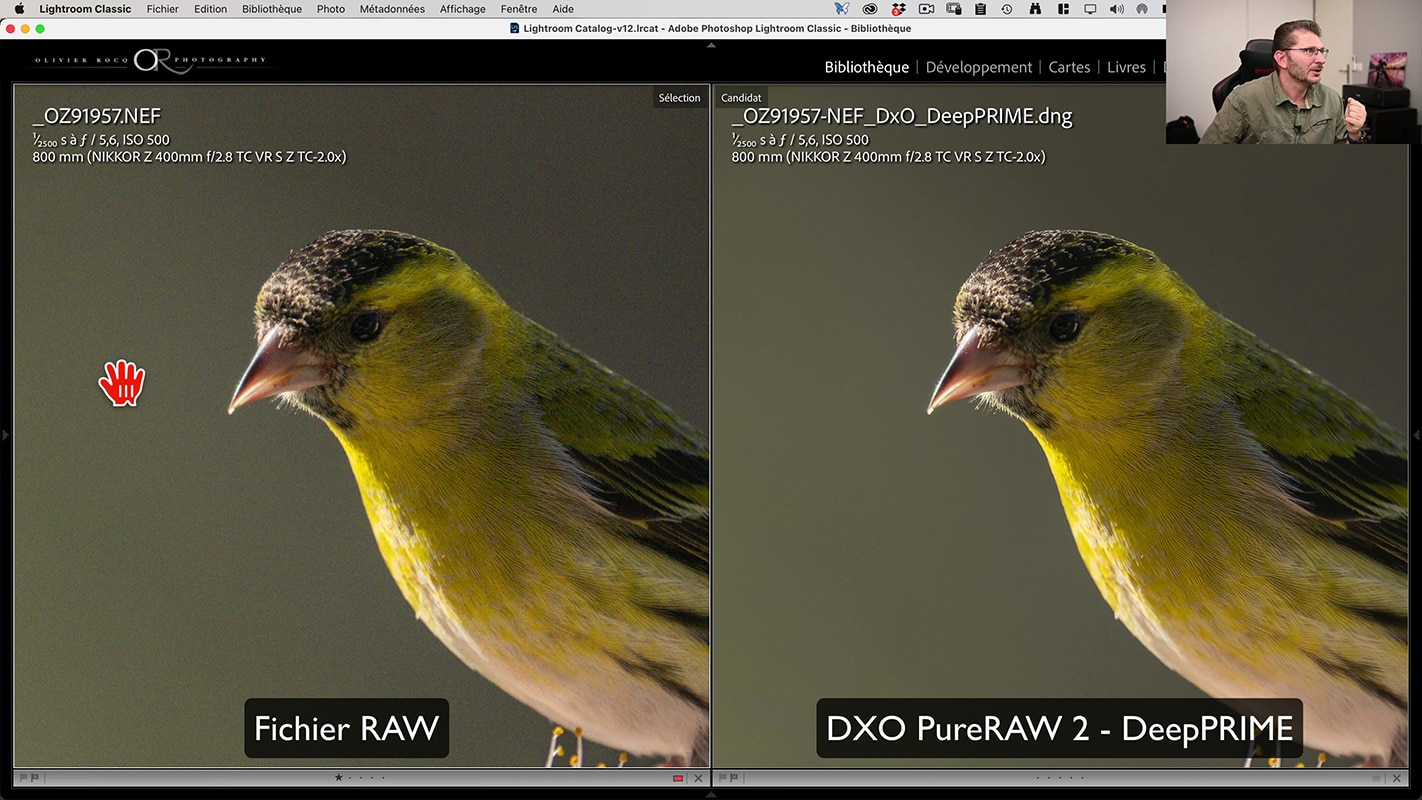Mark the Candidat photo as rejected

(x=734, y=778)
